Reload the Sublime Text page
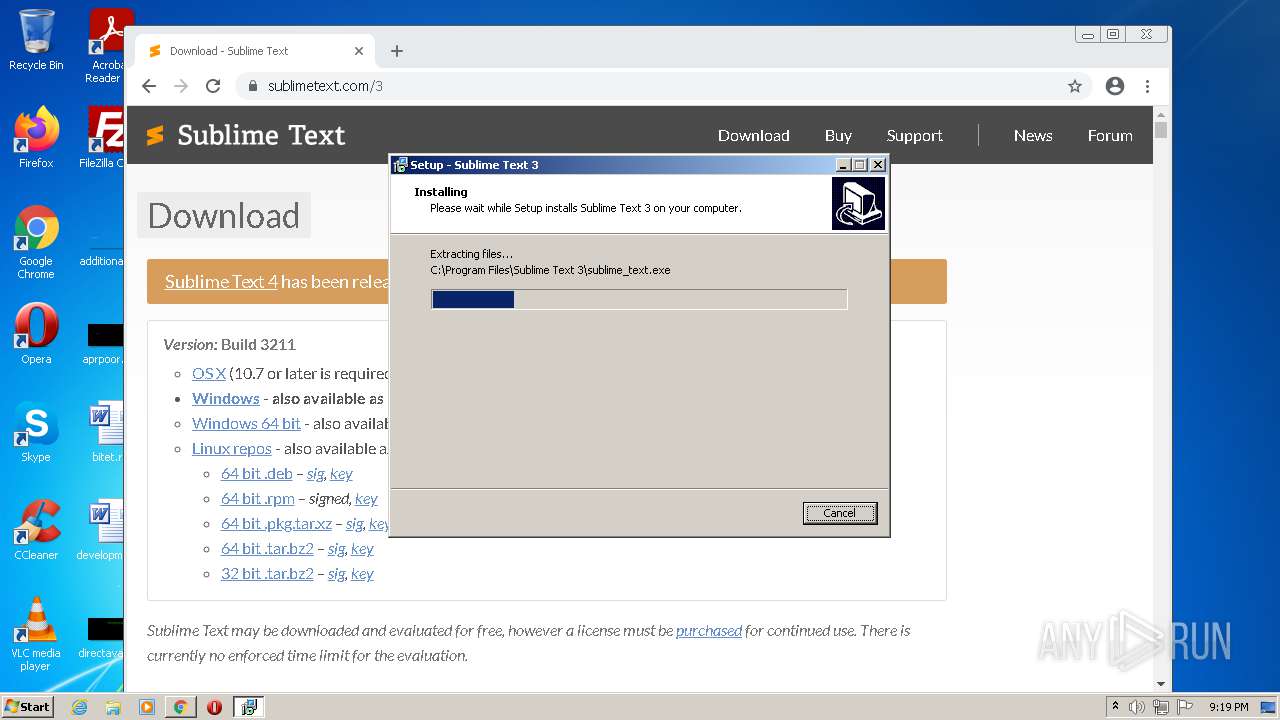This screenshot has height=720, width=1280. pyautogui.click(x=213, y=86)
